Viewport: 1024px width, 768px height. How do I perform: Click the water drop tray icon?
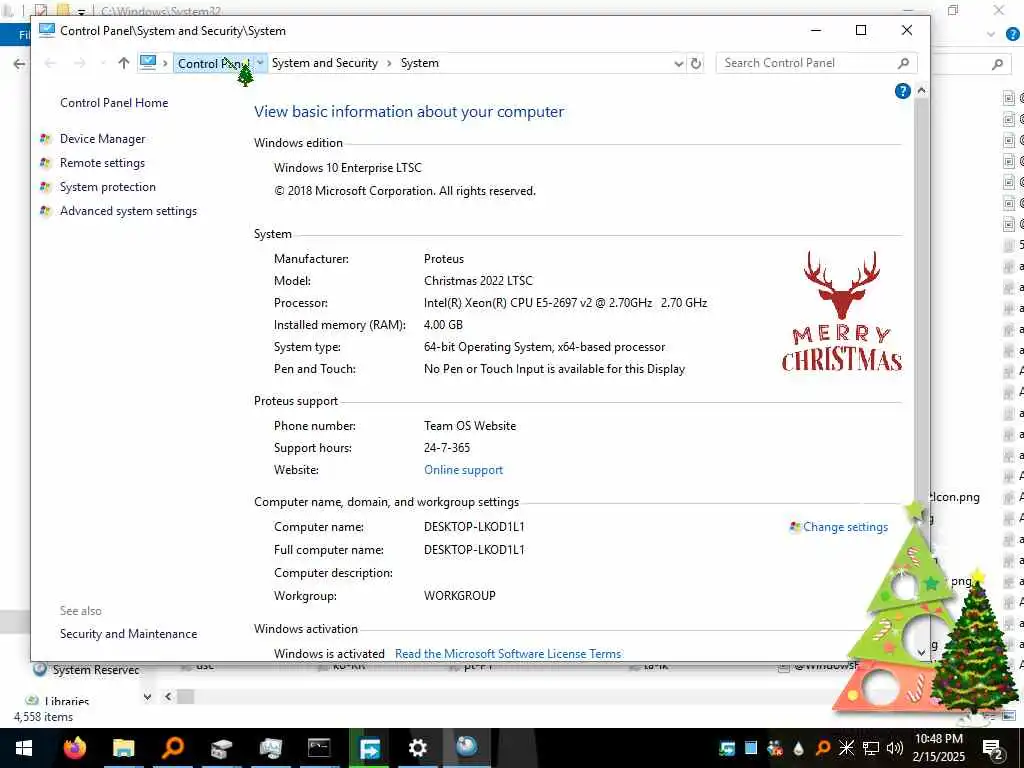click(x=798, y=748)
